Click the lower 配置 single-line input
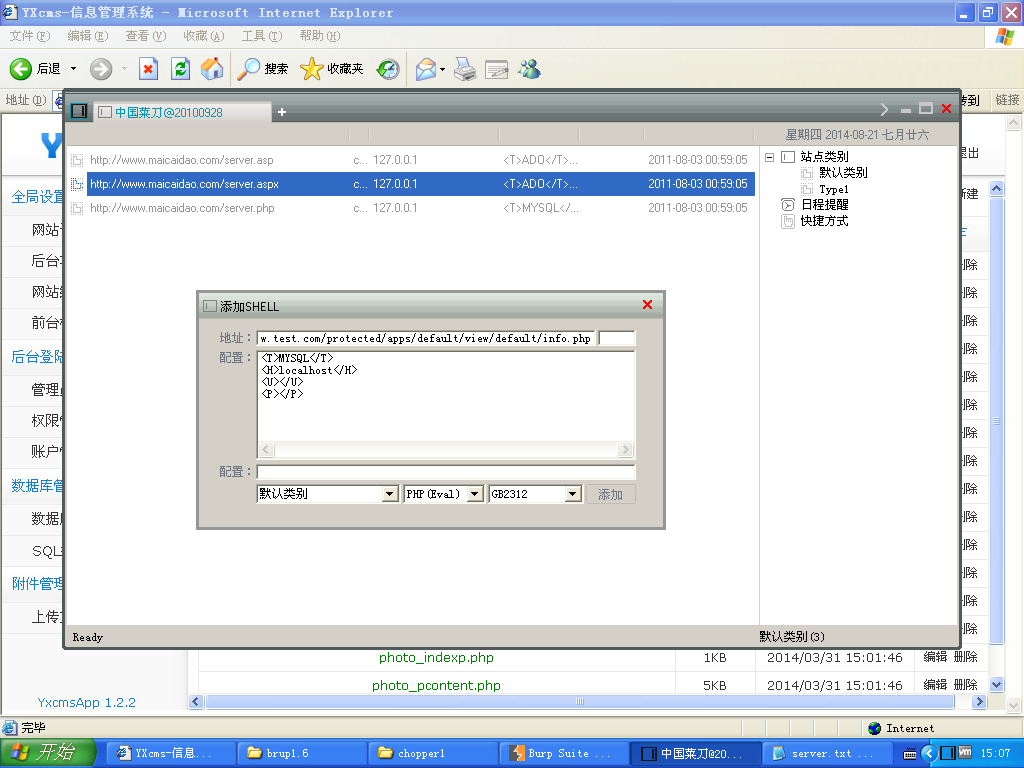 [x=446, y=472]
